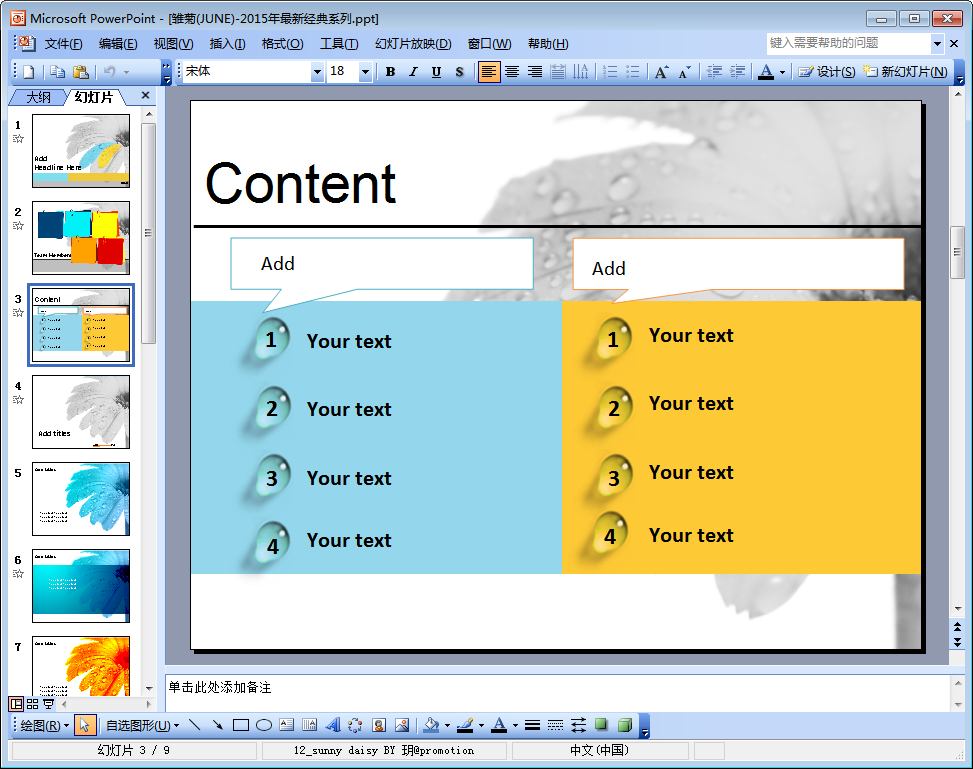The image size is (973, 769).
Task: Toggle bulleted list
Action: (x=633, y=72)
